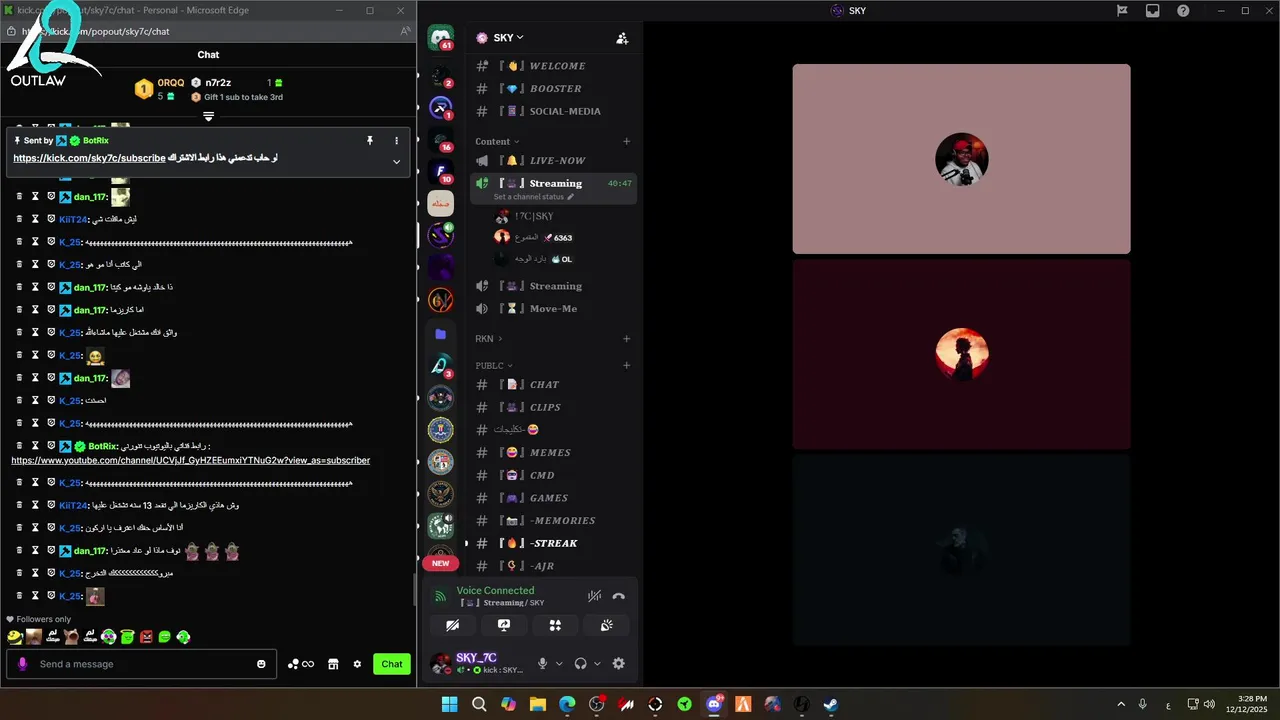Click purple microphone icon in message box
The height and width of the screenshot is (720, 1280).
pyautogui.click(x=23, y=664)
